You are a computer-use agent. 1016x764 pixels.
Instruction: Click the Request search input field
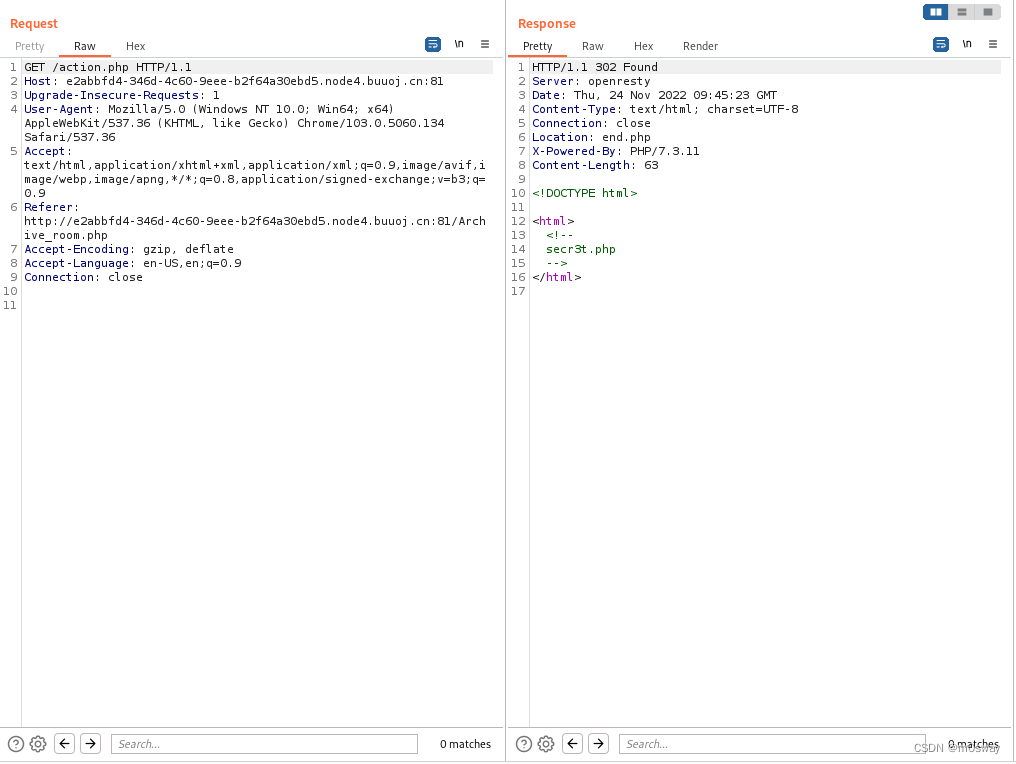(264, 744)
